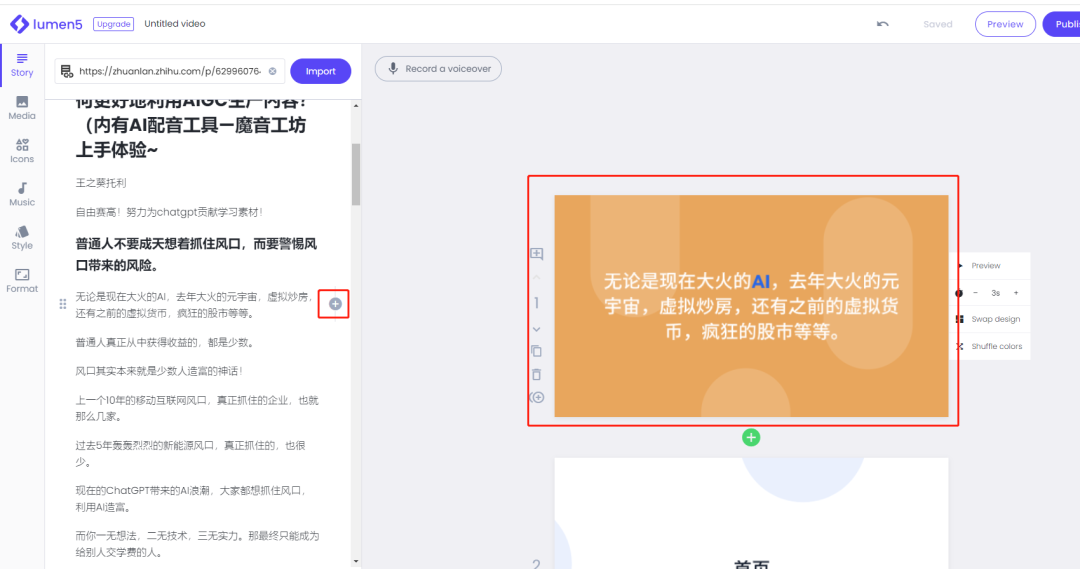Screen dimensions: 1080x569
Task: Click paragraph 风口其实本来就是少数人造富的神话
Action: (158, 371)
